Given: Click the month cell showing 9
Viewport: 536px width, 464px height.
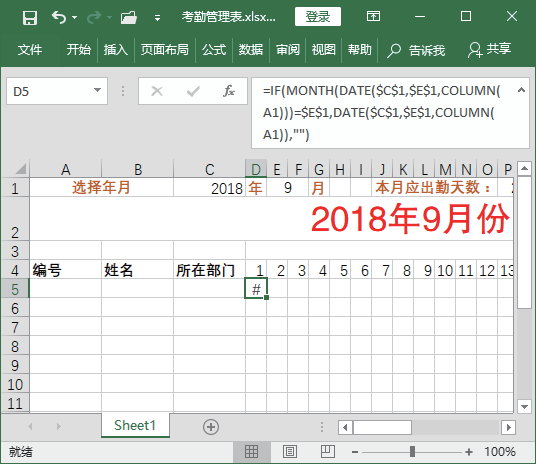Looking at the screenshot, I should coord(288,188).
